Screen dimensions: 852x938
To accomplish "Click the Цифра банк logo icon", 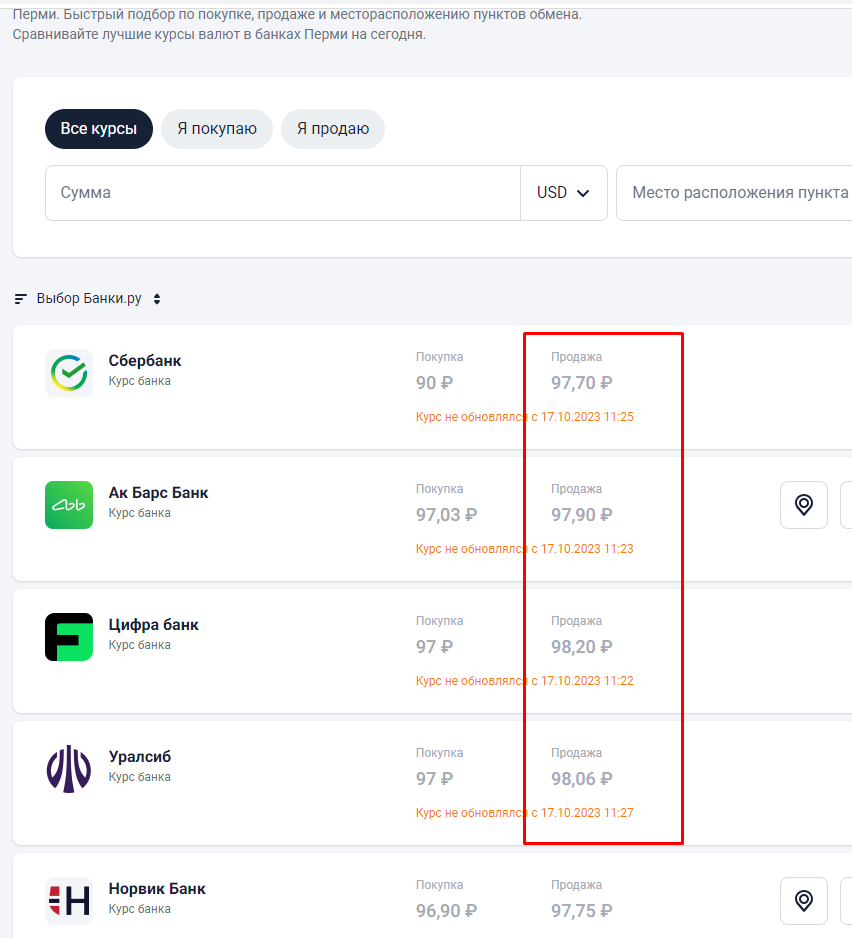I will tap(69, 637).
